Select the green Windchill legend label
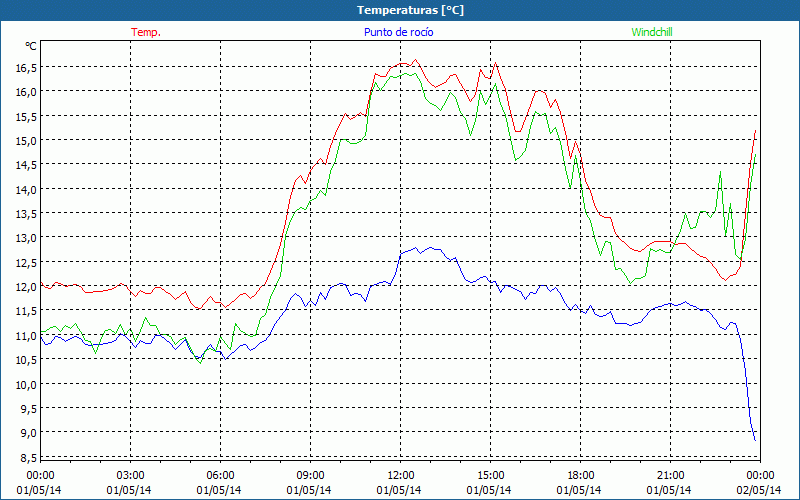This screenshot has width=800, height=500. 652,32
